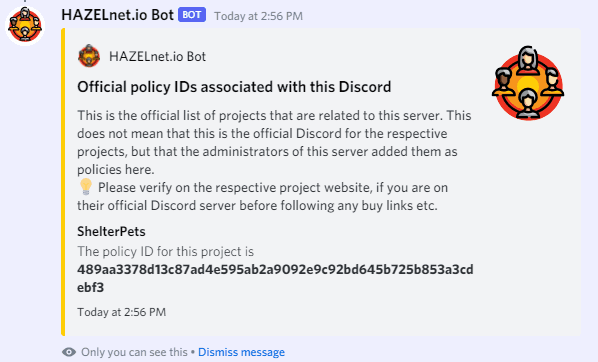
Task: Click 'The policy ID for this project is' text
Action: [x=166, y=251]
